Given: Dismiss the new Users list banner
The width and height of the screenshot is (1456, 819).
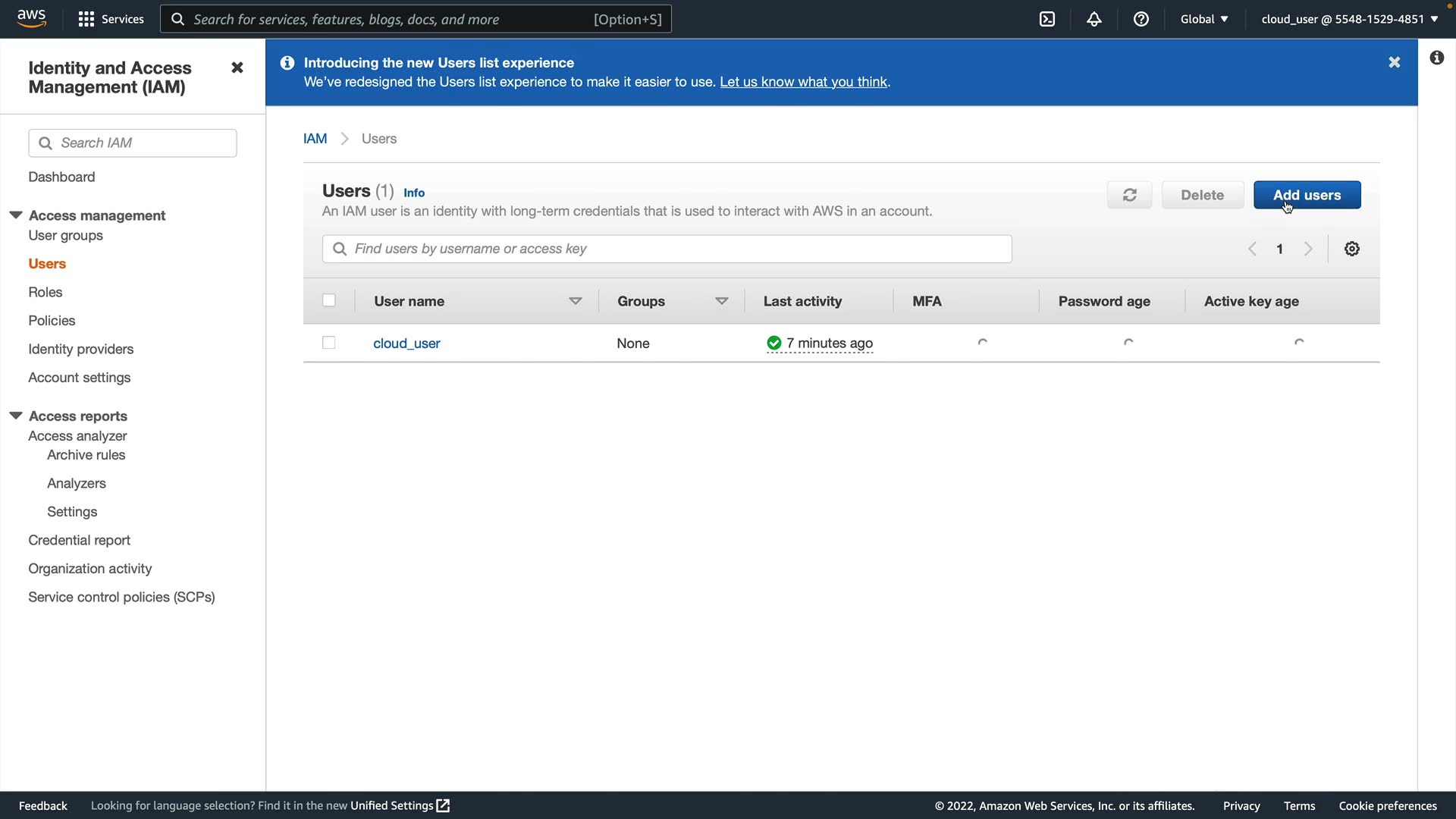Looking at the screenshot, I should [x=1394, y=62].
